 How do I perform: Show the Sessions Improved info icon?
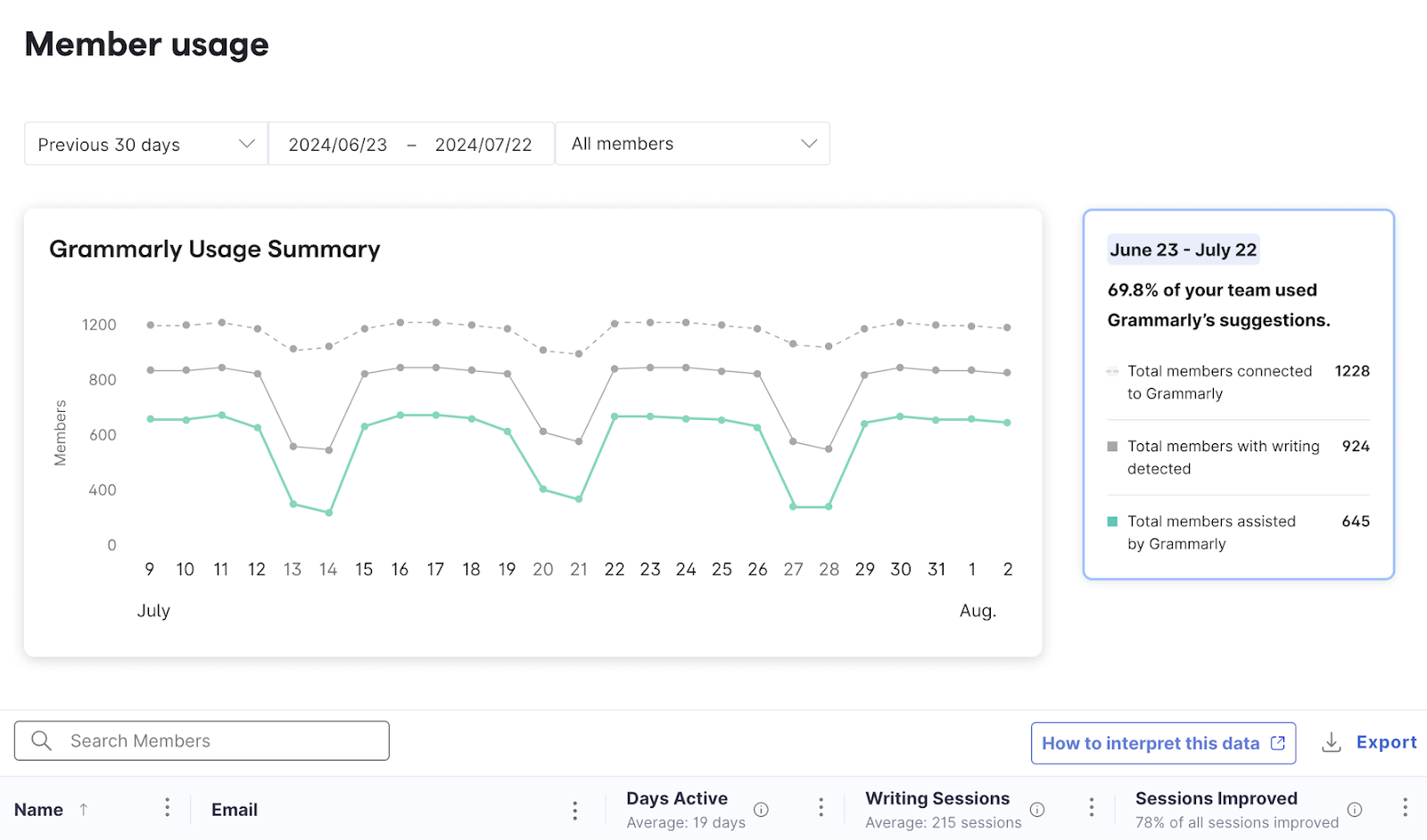pyautogui.click(x=1355, y=810)
